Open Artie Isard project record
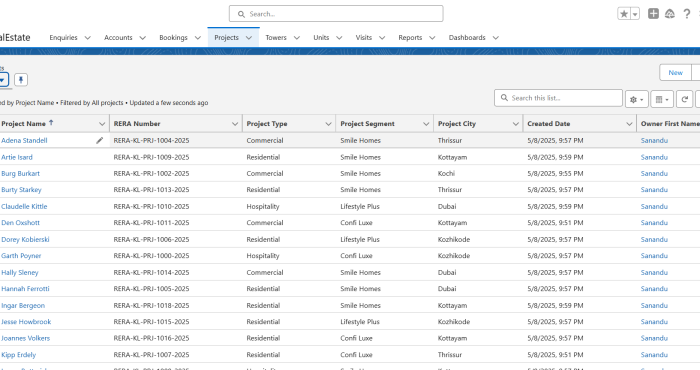This screenshot has width=700, height=370. pos(17,157)
